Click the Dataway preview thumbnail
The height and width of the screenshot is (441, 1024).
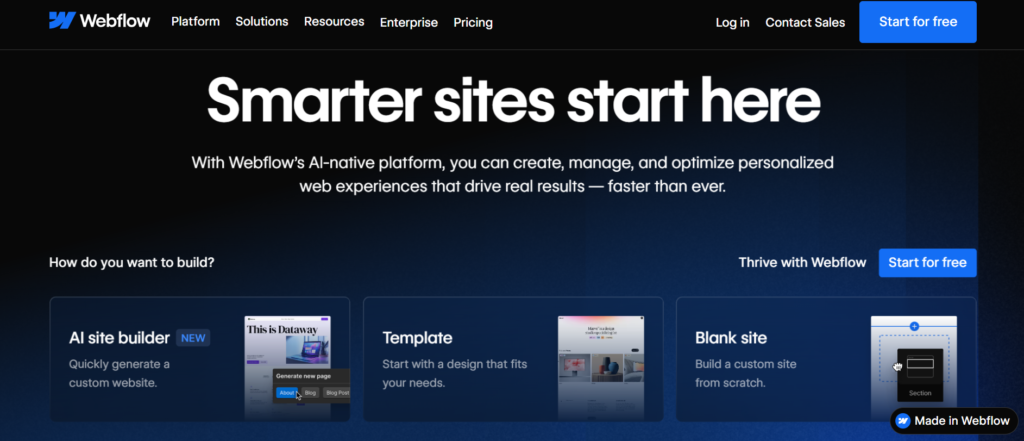[x=287, y=367]
